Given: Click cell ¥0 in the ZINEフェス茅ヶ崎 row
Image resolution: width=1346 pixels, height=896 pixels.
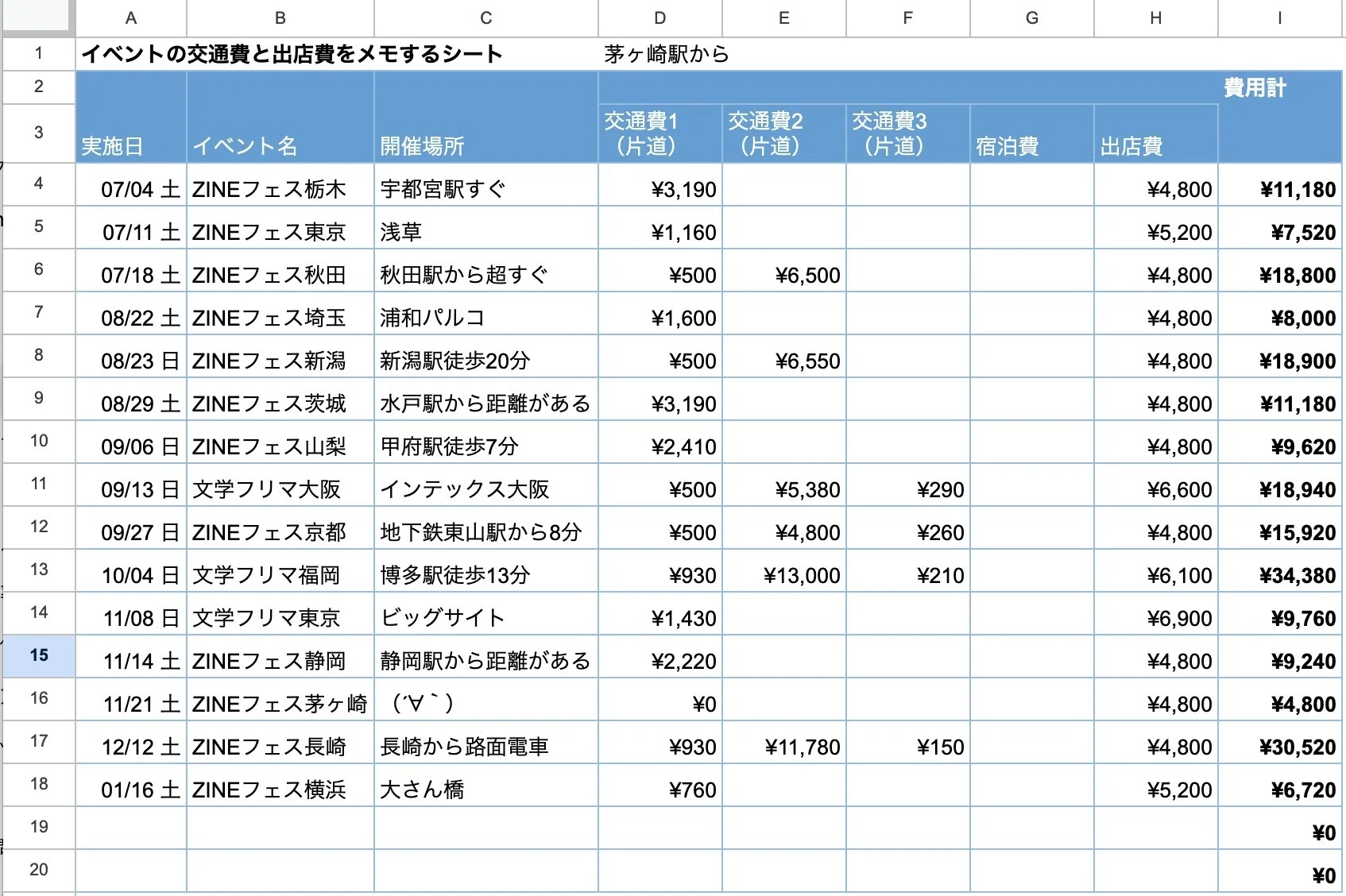Looking at the screenshot, I should (x=660, y=700).
